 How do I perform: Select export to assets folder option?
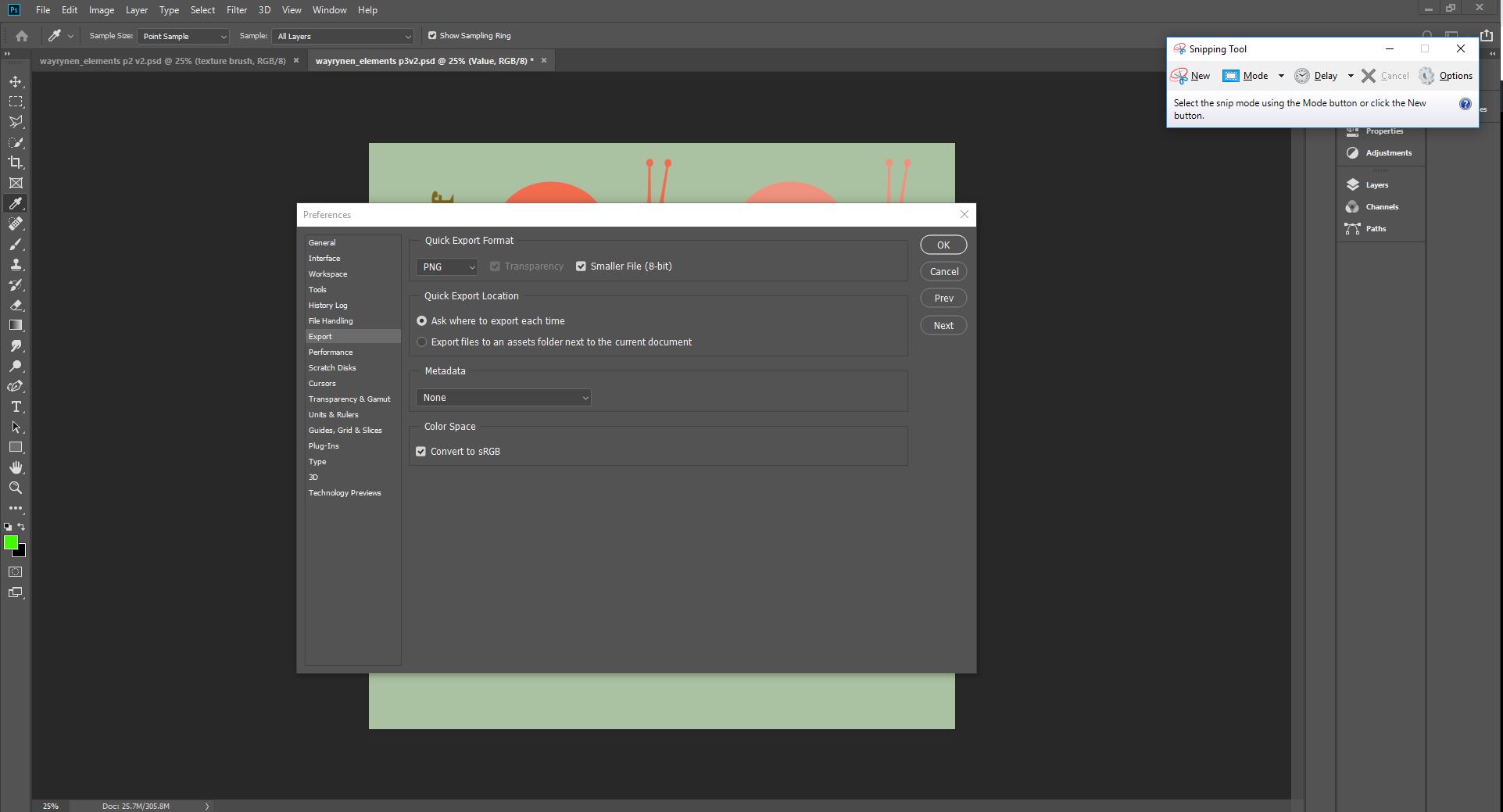422,342
